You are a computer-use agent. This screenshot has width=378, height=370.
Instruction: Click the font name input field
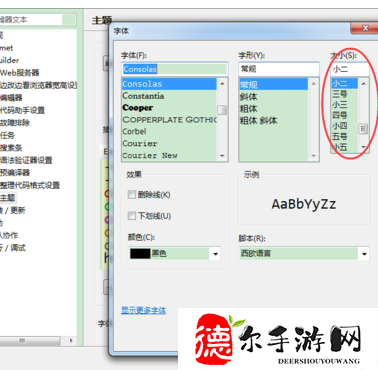pos(175,69)
